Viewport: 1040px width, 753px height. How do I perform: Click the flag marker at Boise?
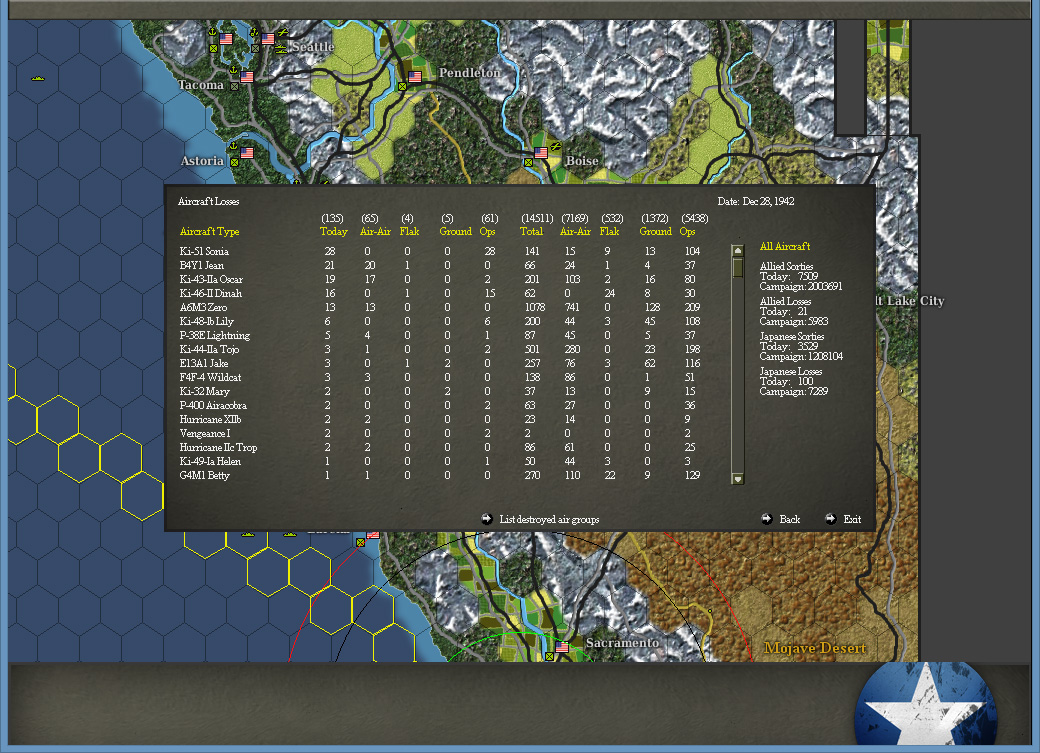point(541,153)
